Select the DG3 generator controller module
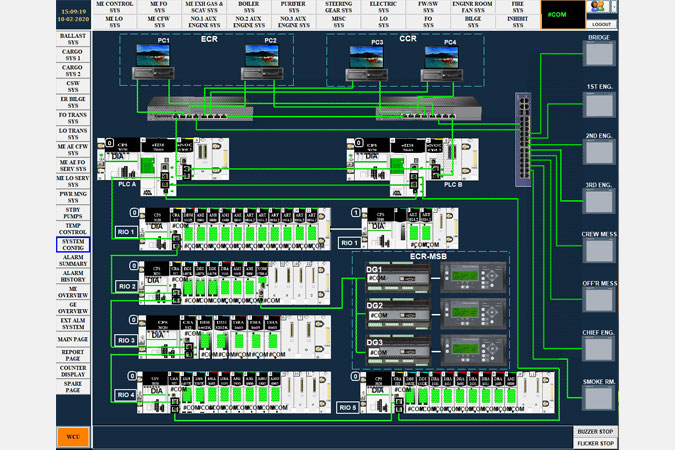The image size is (675, 450). (x=398, y=352)
